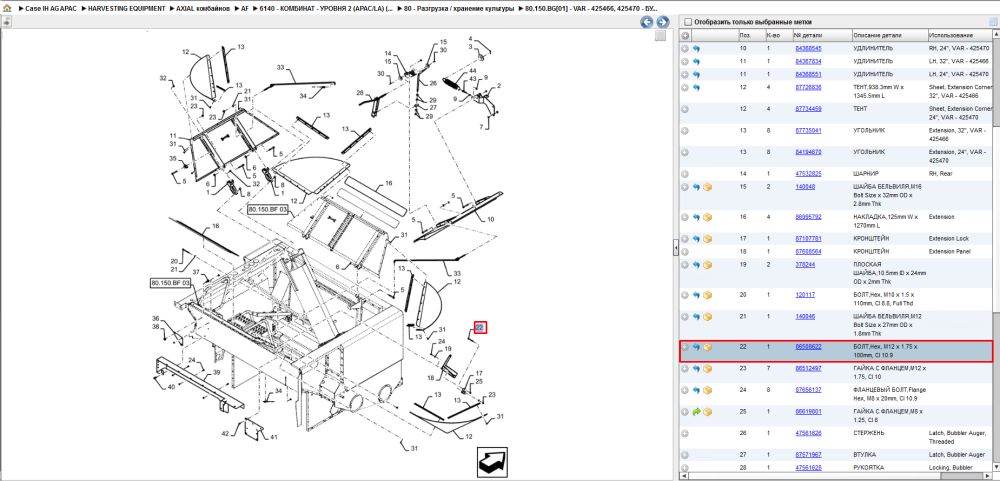This screenshot has width=1000, height=481.
Task: Click the package box icon in row 87656137
Action: point(707,390)
